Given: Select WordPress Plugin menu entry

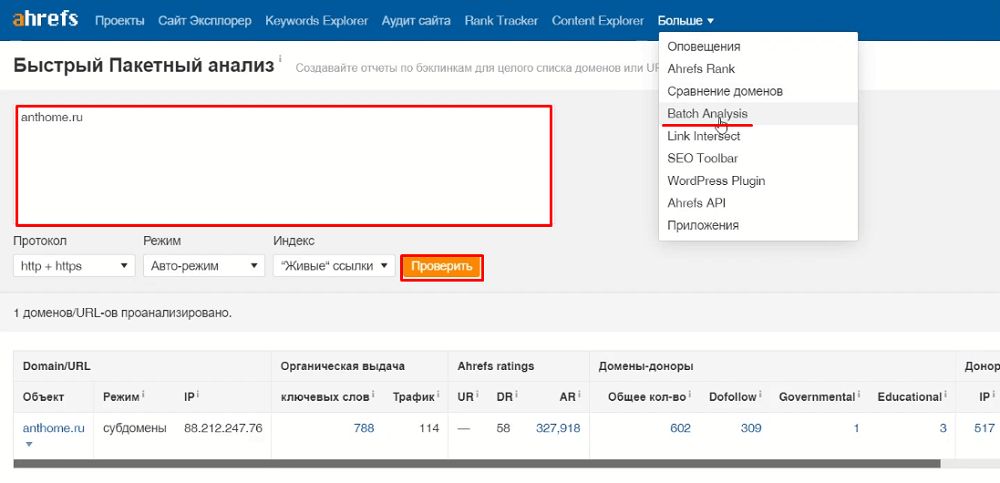Looking at the screenshot, I should pos(758,181).
